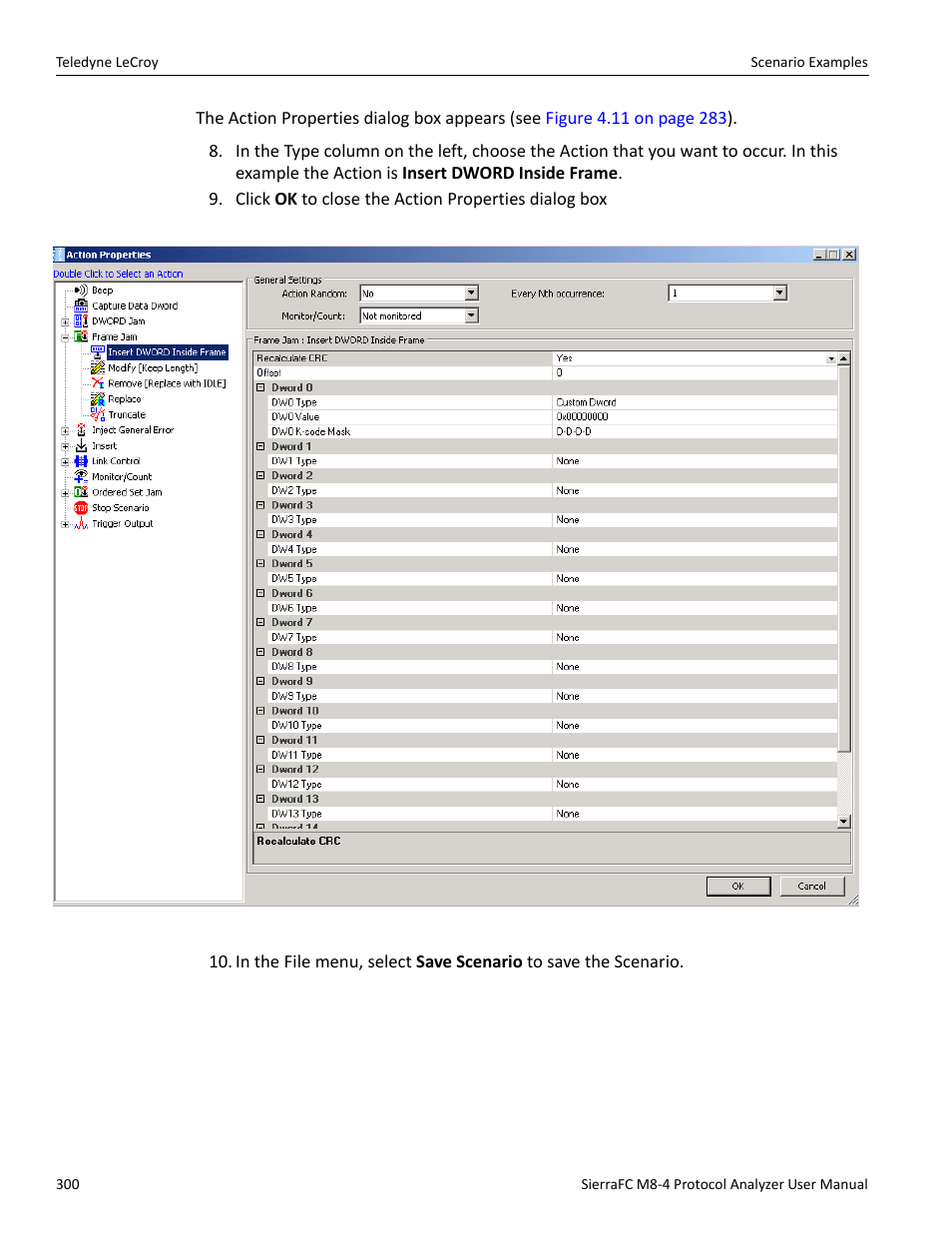The height and width of the screenshot is (1233, 952).
Task: Click the Insert arrow icon
Action: (x=81, y=446)
